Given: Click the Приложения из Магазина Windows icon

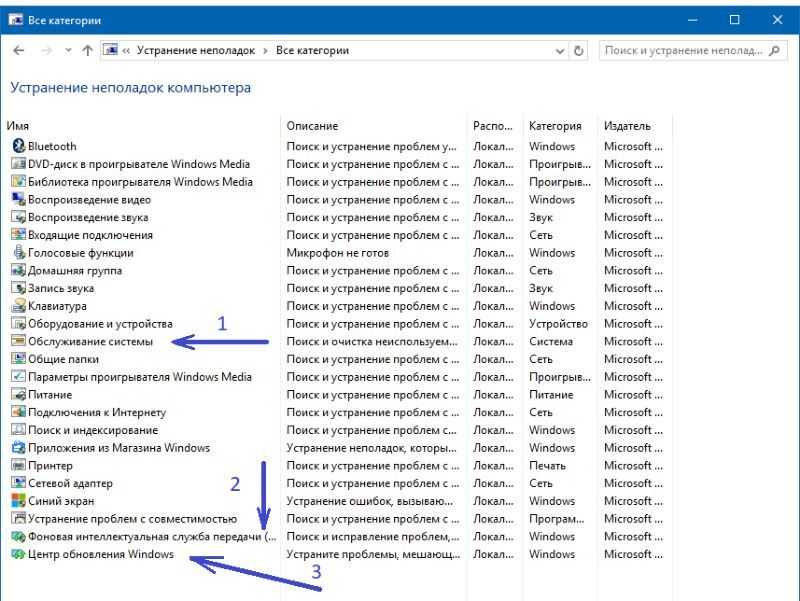Looking at the screenshot, I should pos(18,447).
